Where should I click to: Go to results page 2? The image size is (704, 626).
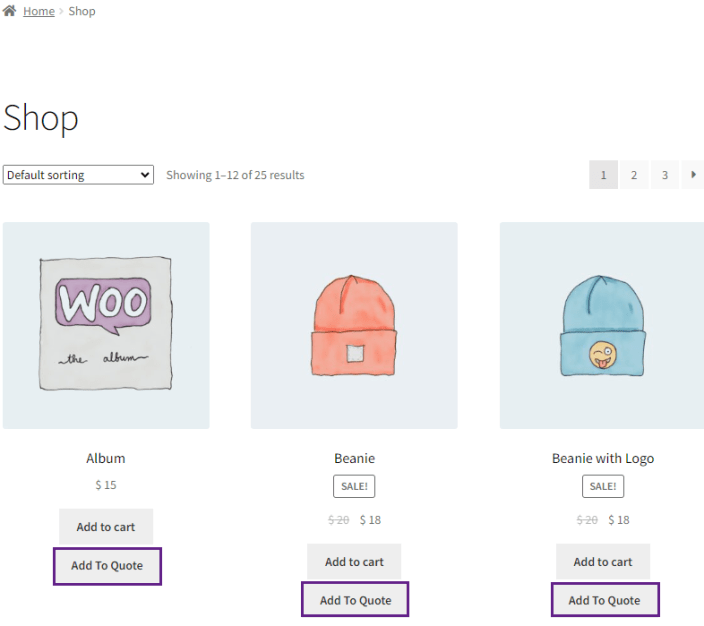[634, 175]
